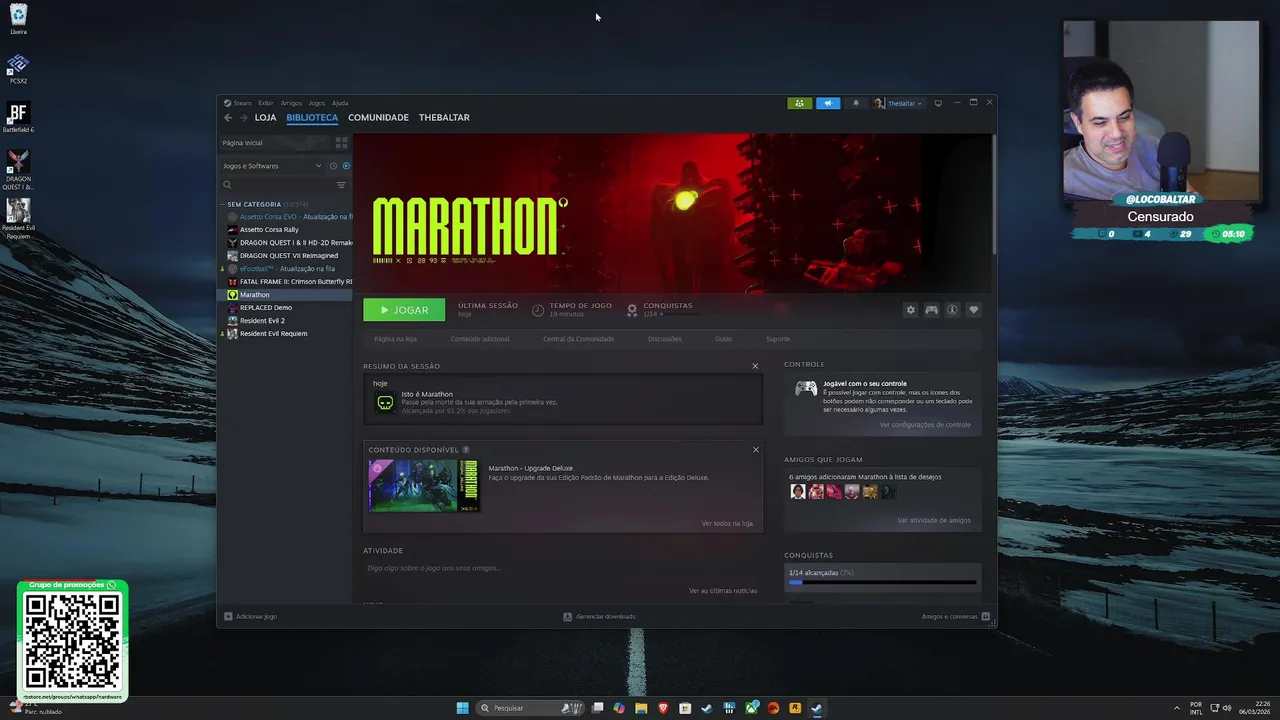Open Central da Comunidade tab
This screenshot has height=720, width=1280.
(x=578, y=339)
